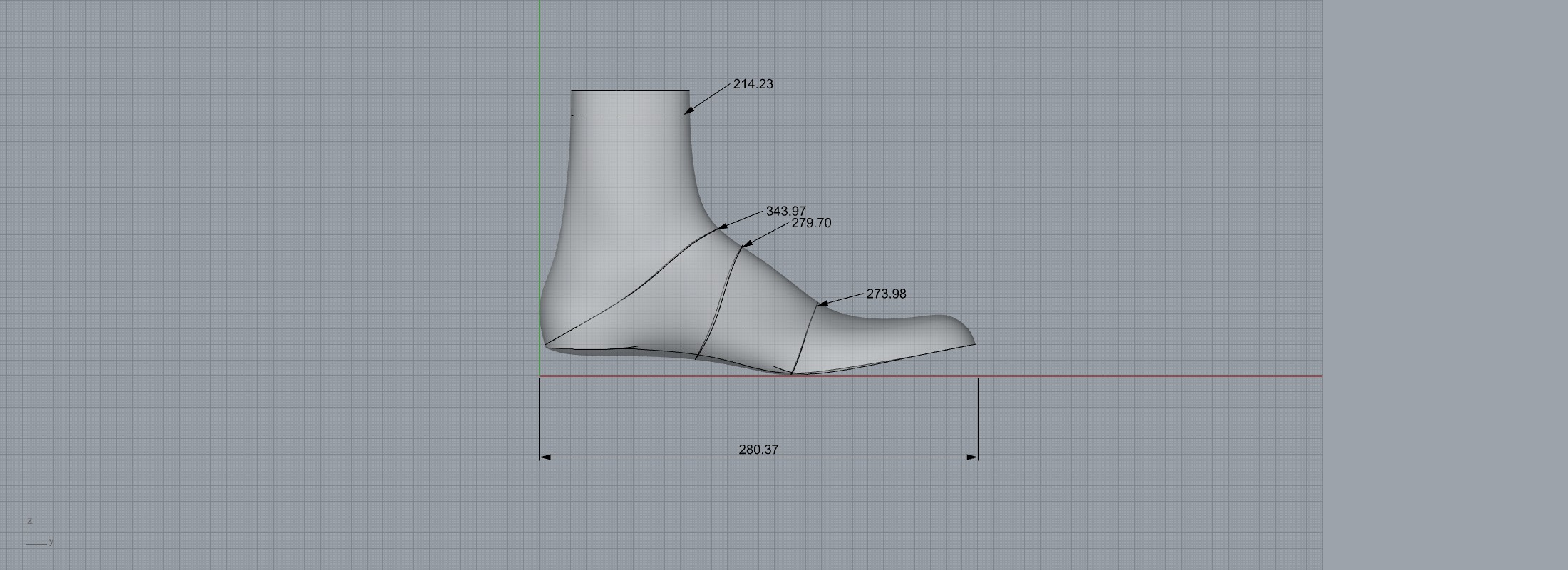1568x570 pixels.
Task: Click right arrowhead of the 280.37 dimension
Action: [973, 457]
